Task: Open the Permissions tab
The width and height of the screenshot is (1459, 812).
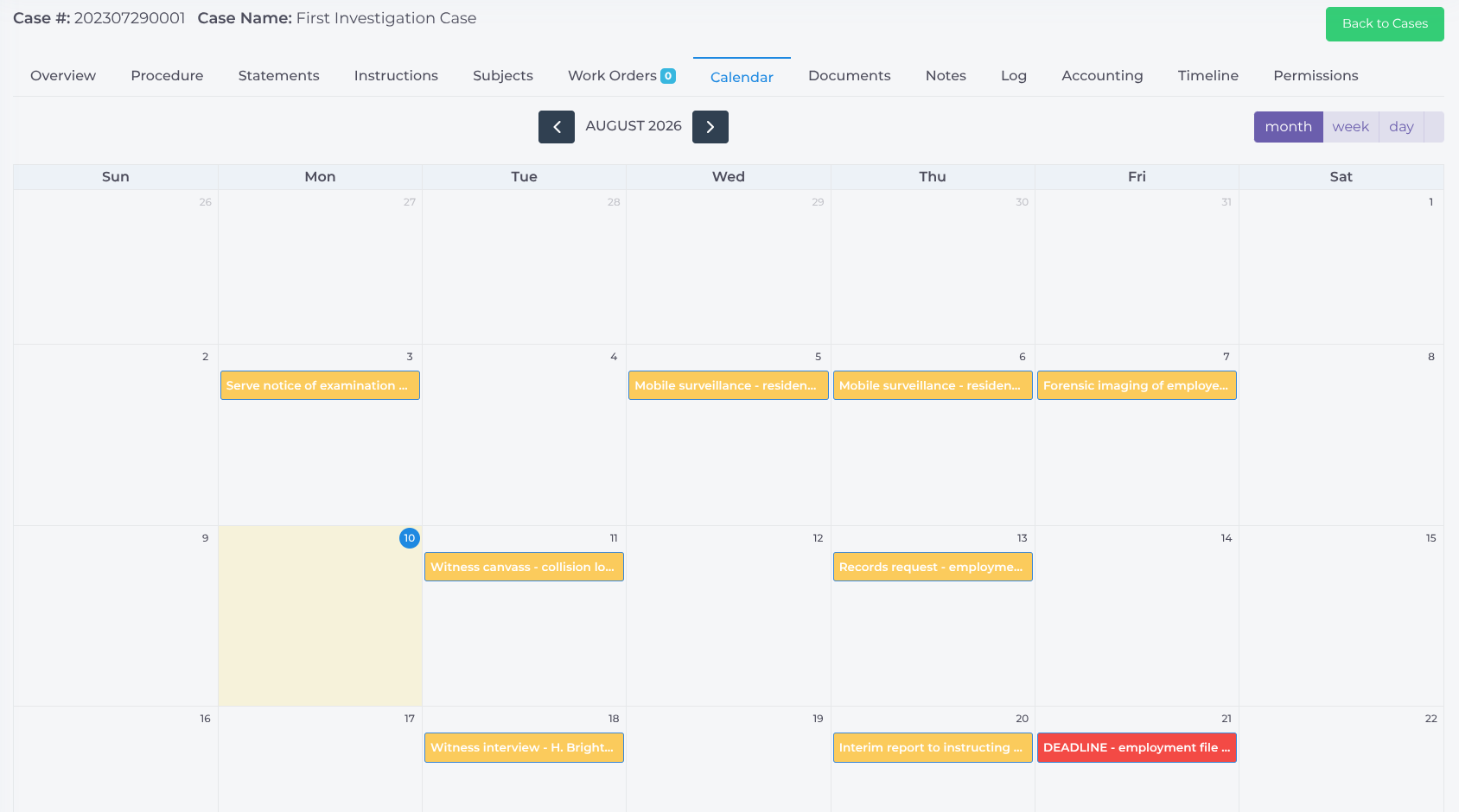Action: [x=1316, y=76]
